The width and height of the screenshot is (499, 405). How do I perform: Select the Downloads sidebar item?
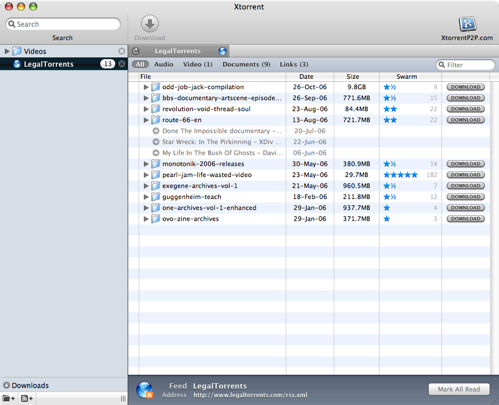(x=26, y=385)
